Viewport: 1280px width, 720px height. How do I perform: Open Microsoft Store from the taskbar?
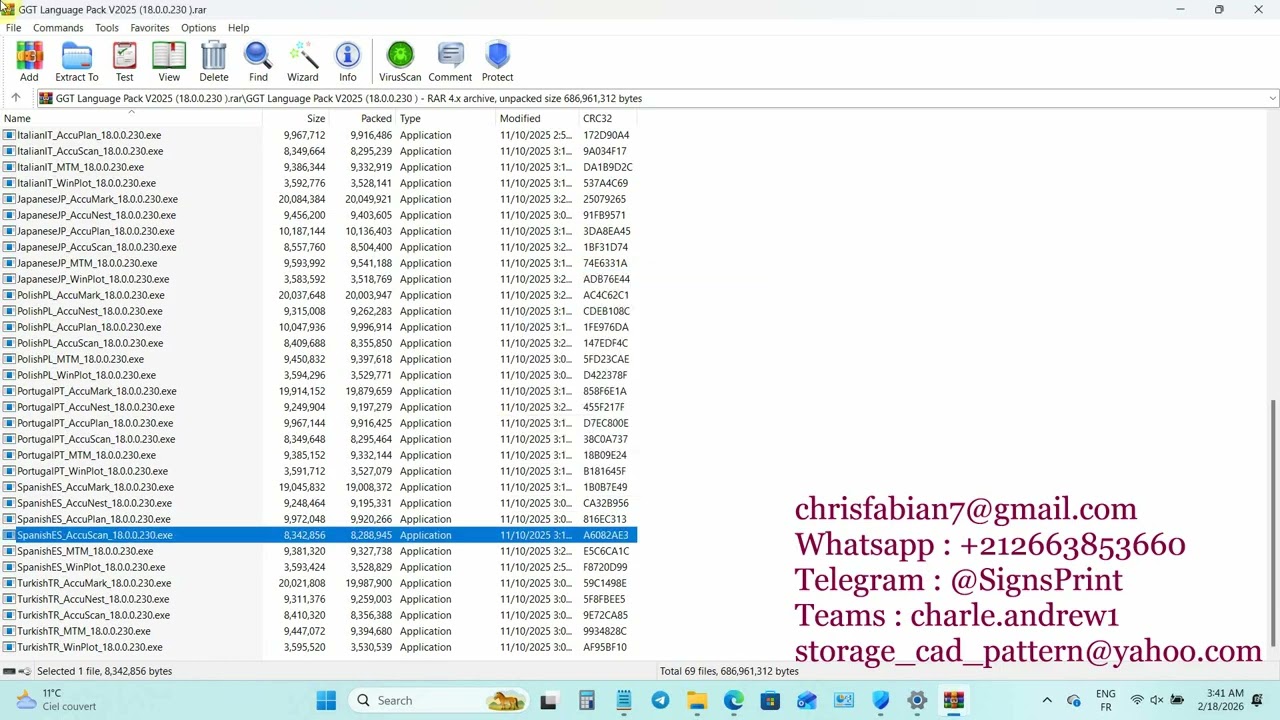[770, 700]
